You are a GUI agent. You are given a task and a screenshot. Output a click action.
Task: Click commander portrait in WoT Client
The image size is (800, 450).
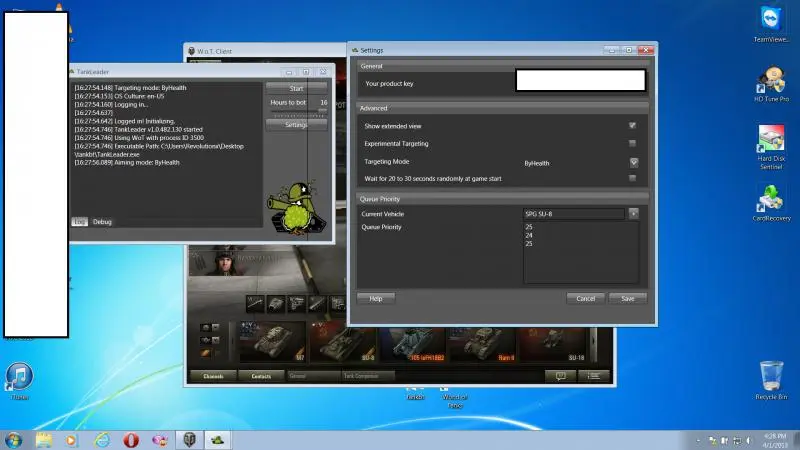tap(224, 261)
